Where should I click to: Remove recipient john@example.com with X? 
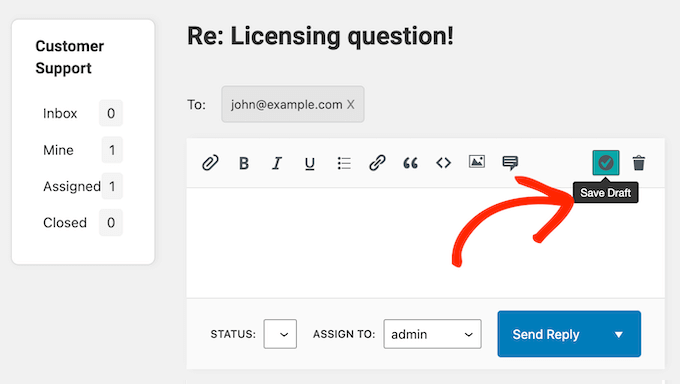pos(350,105)
